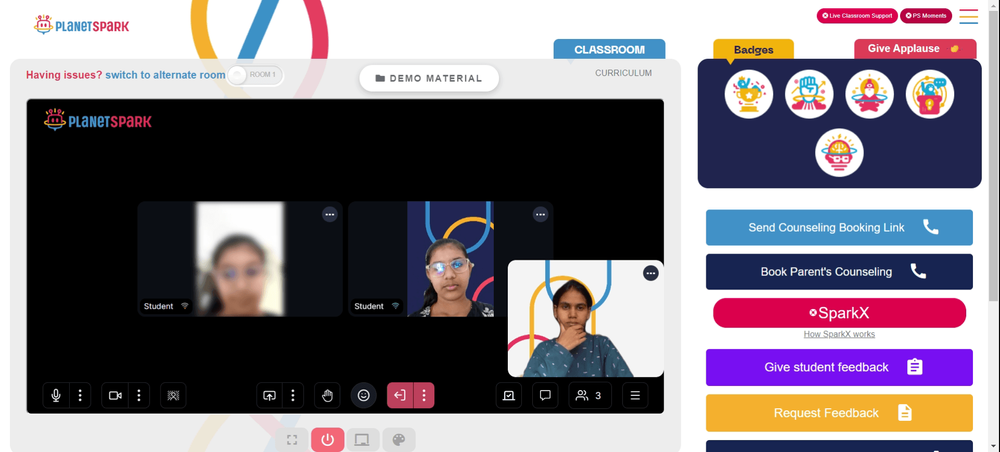This screenshot has width=1000, height=452.
Task: Open microphone options three-dot menu
Action: point(80,395)
